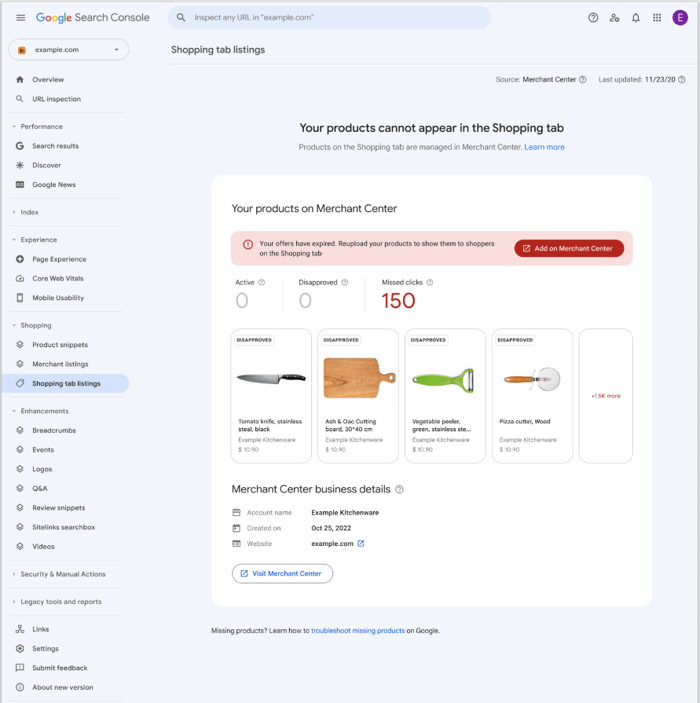This screenshot has width=700, height=703.
Task: Collapse the Shopping section
Action: [x=14, y=325]
